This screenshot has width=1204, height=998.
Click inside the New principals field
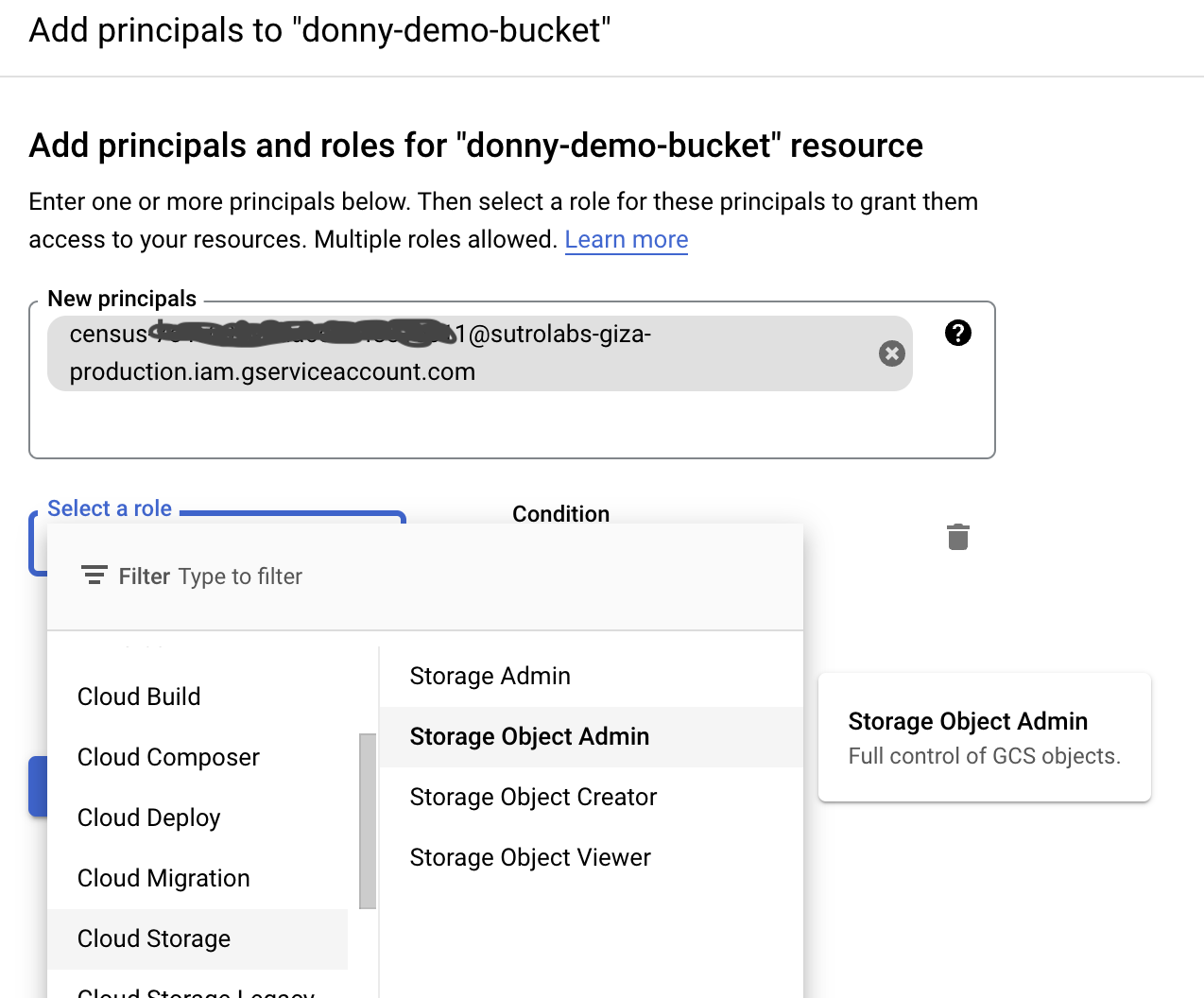[x=510, y=425]
